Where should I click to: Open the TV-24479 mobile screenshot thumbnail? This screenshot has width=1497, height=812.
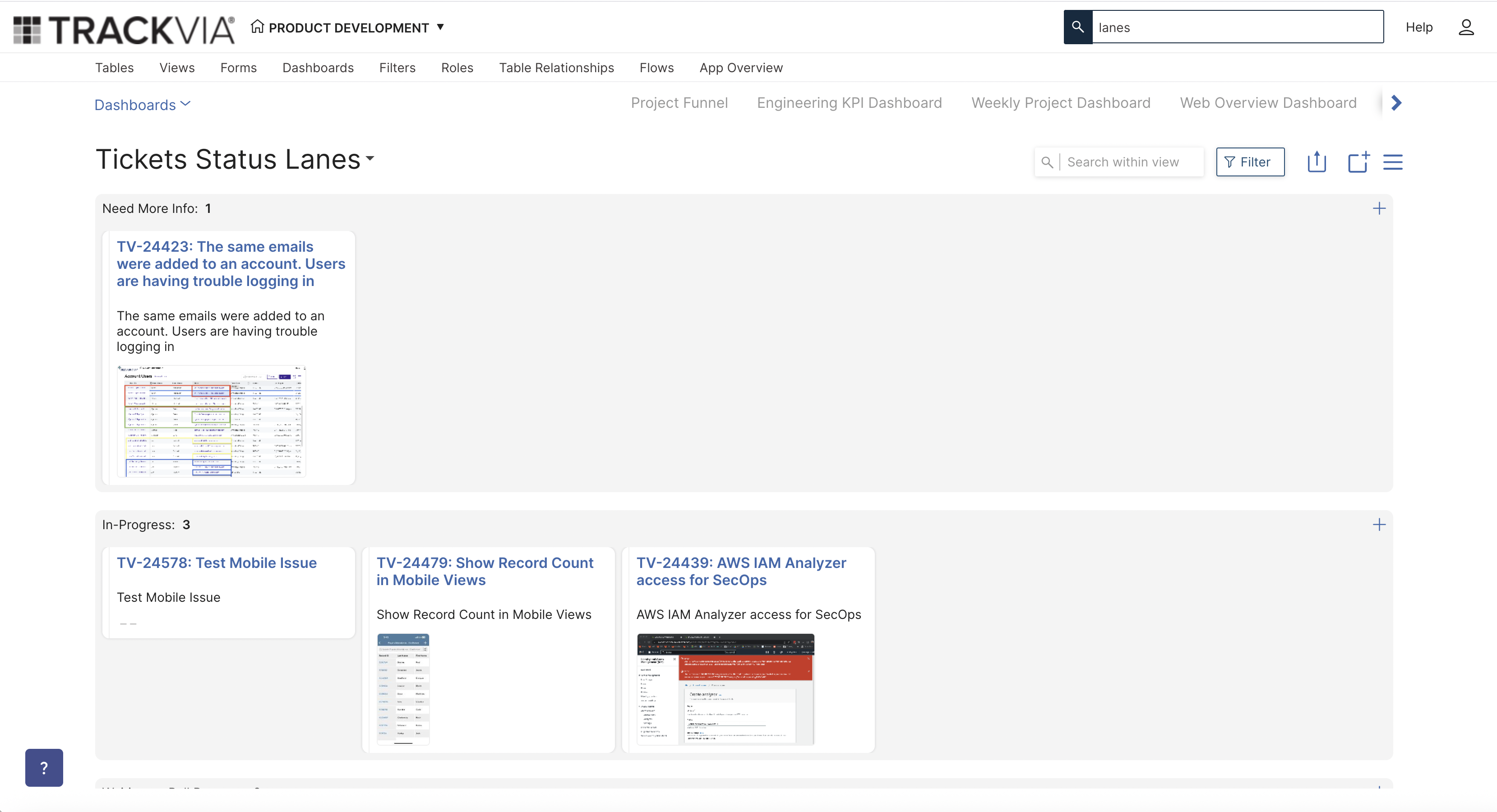click(x=403, y=689)
